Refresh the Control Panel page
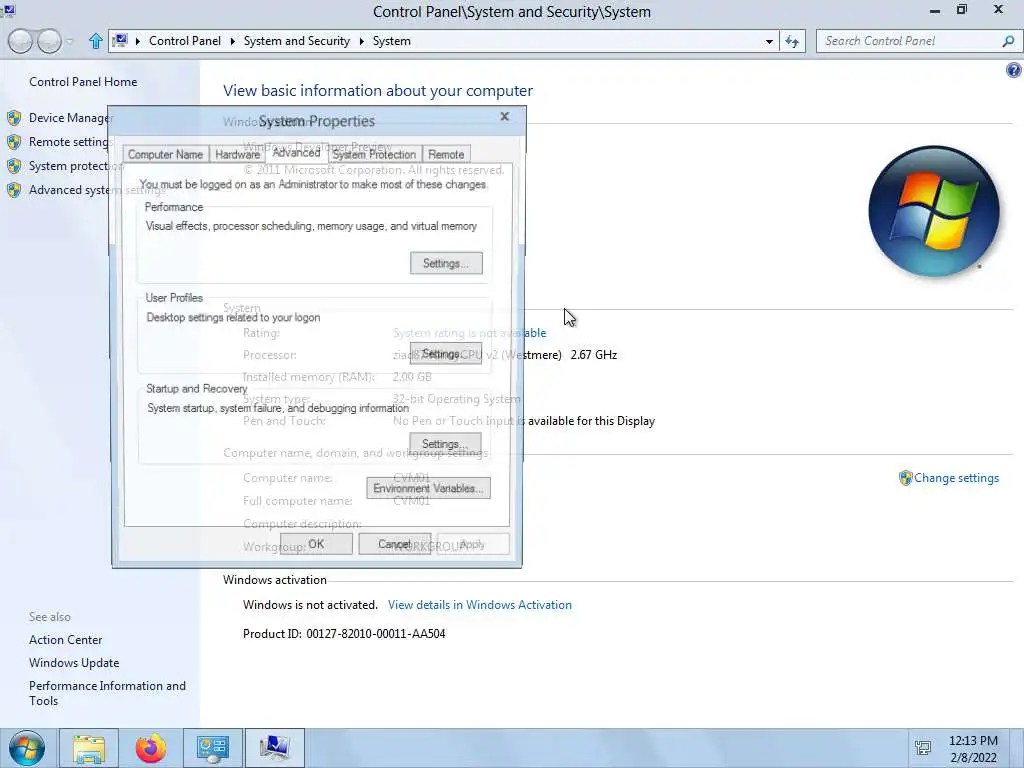 pos(792,41)
